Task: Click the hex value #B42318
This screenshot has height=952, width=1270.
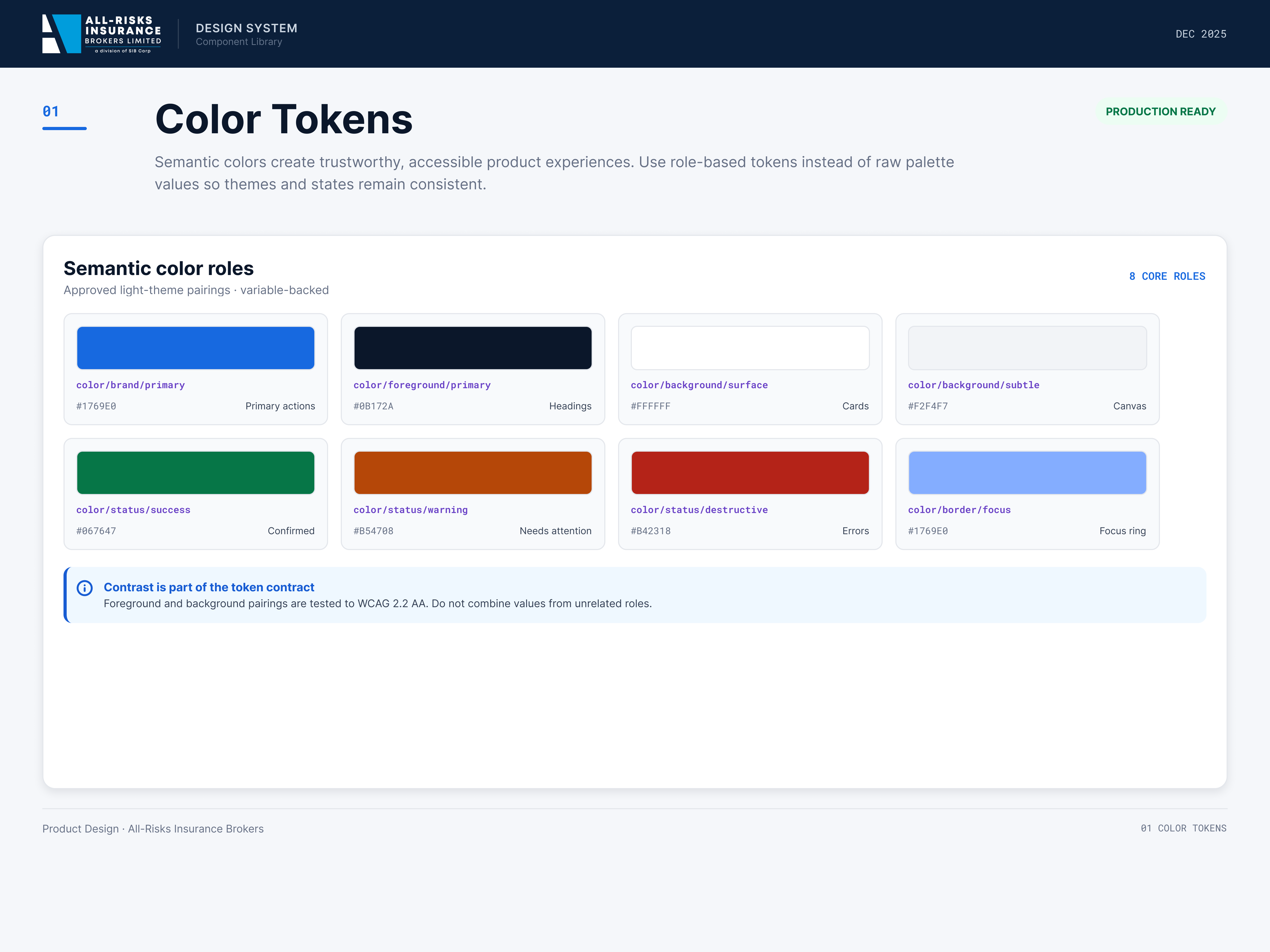Action: tap(651, 531)
